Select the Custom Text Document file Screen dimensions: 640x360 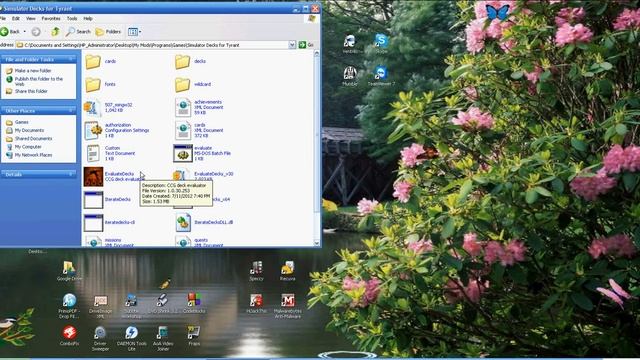pos(93,153)
